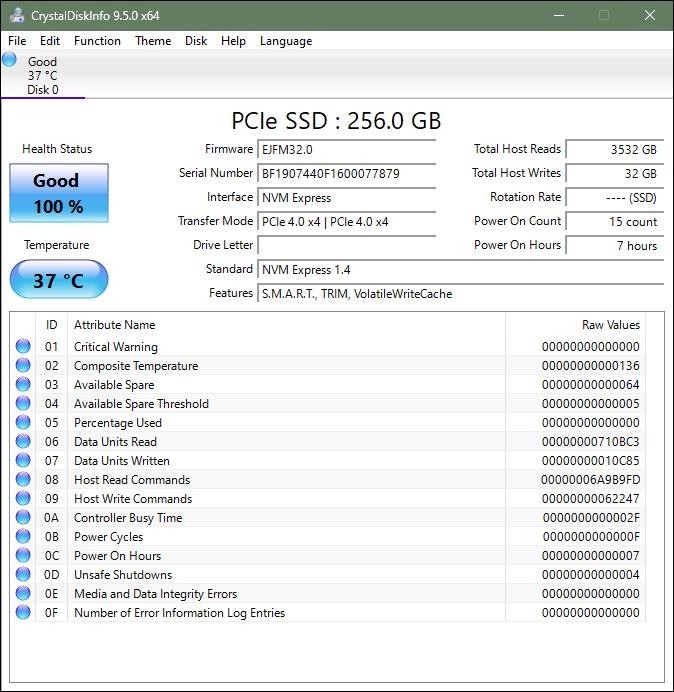Screen dimensions: 674x692
Task: Close the CrystalDiskInfo window
Action: tap(650, 15)
